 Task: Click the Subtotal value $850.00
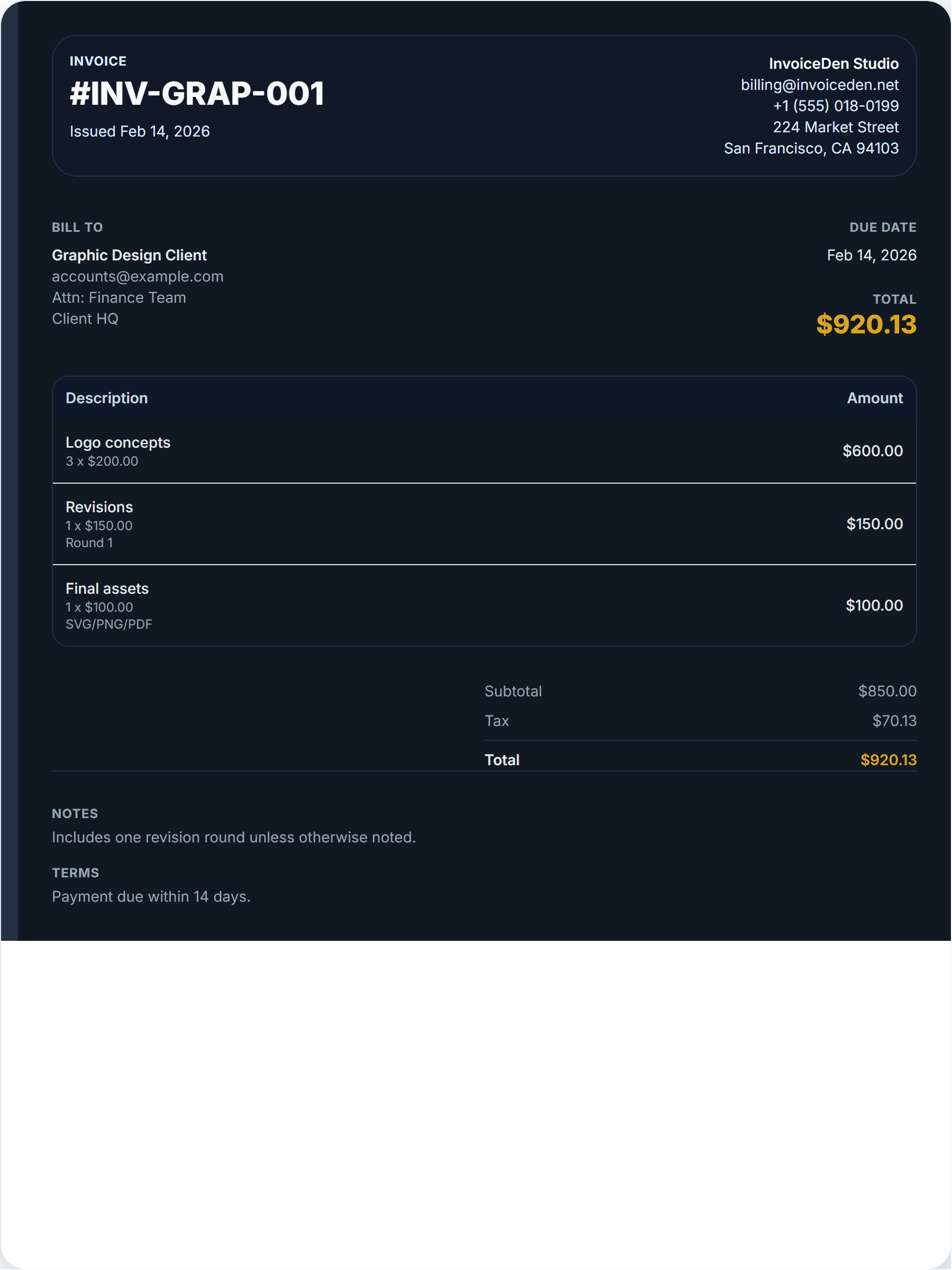886,691
